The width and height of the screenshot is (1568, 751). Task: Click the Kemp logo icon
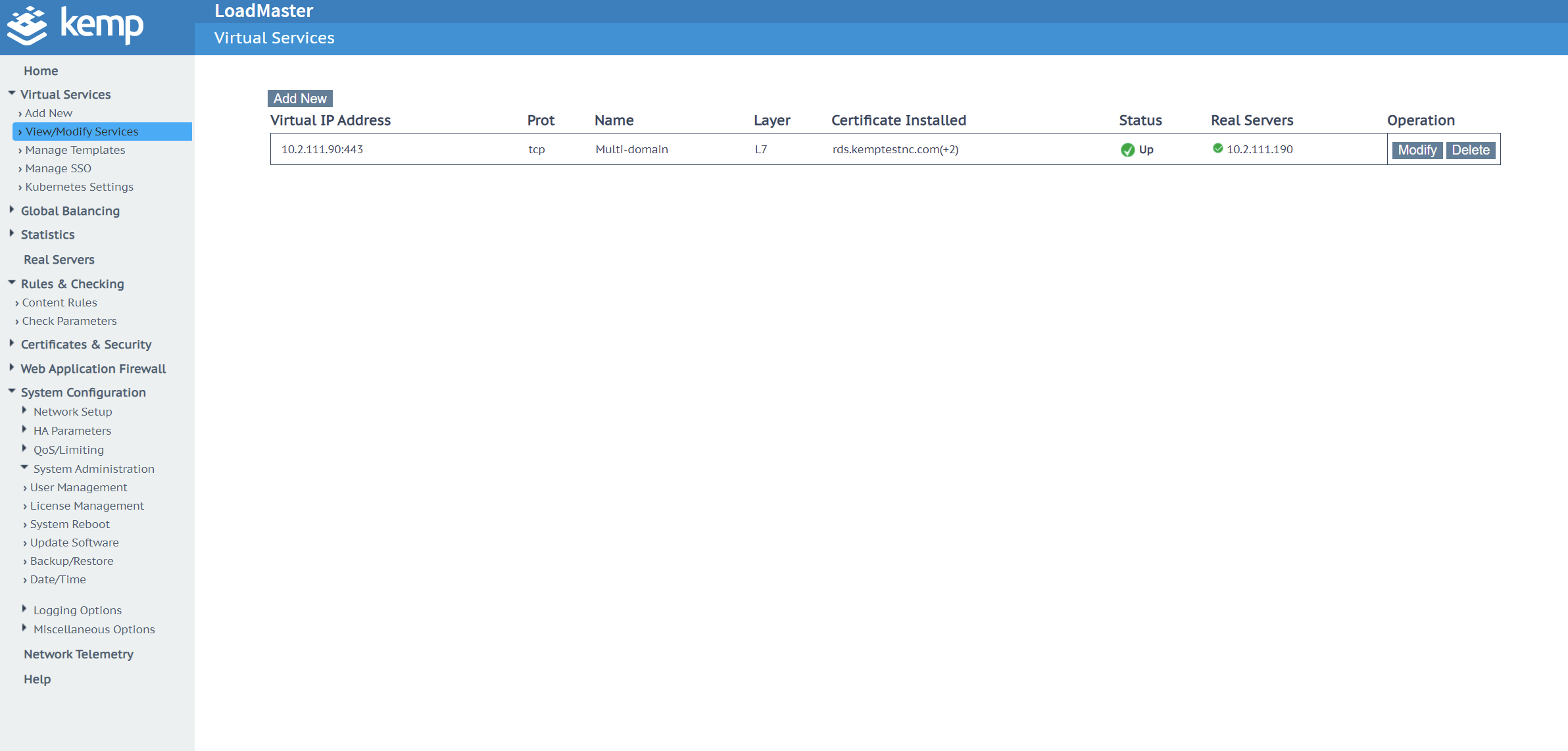coord(27,26)
